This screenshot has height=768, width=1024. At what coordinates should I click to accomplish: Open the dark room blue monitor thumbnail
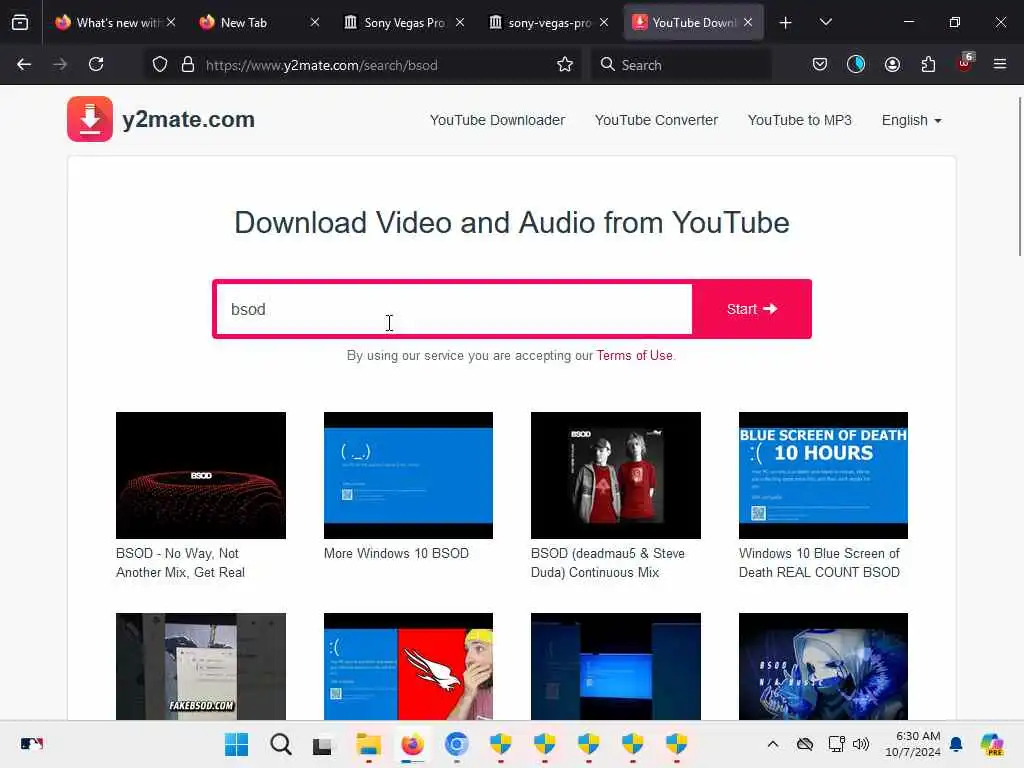click(x=616, y=666)
